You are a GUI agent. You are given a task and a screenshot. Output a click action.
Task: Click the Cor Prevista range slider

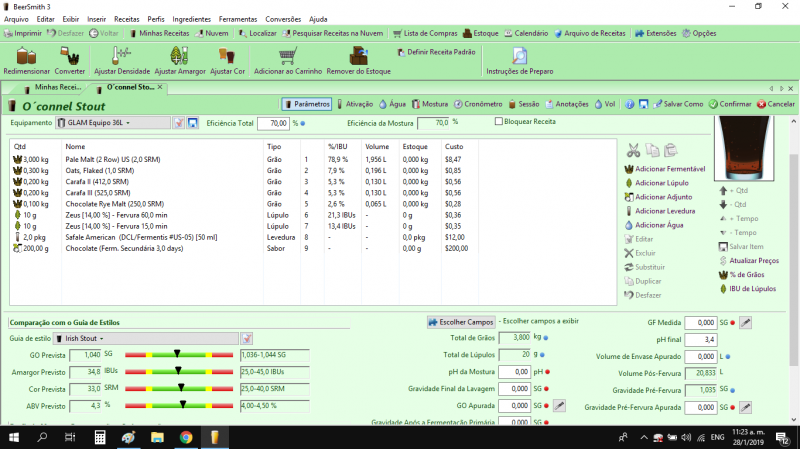[179, 389]
